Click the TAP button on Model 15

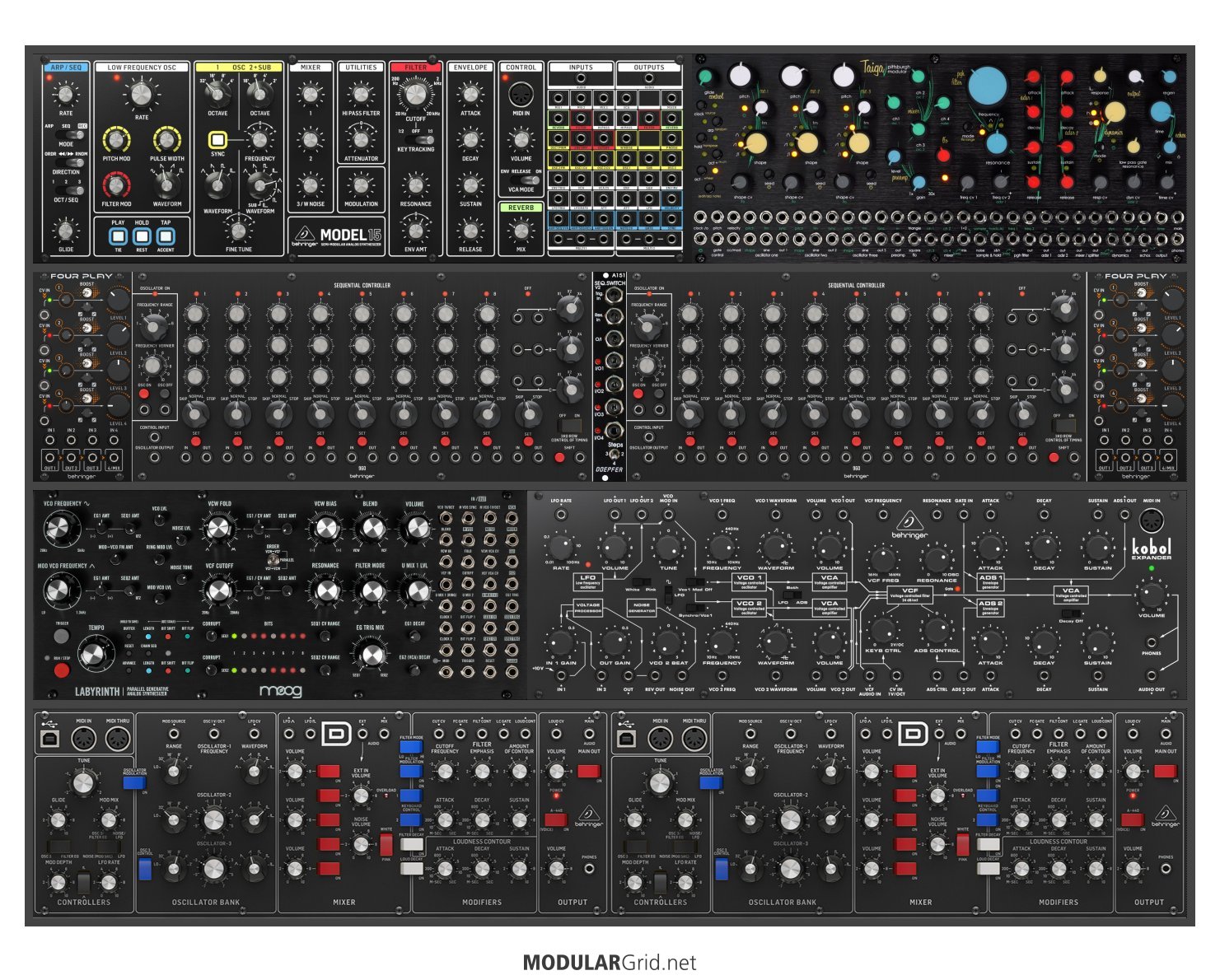coord(166,236)
